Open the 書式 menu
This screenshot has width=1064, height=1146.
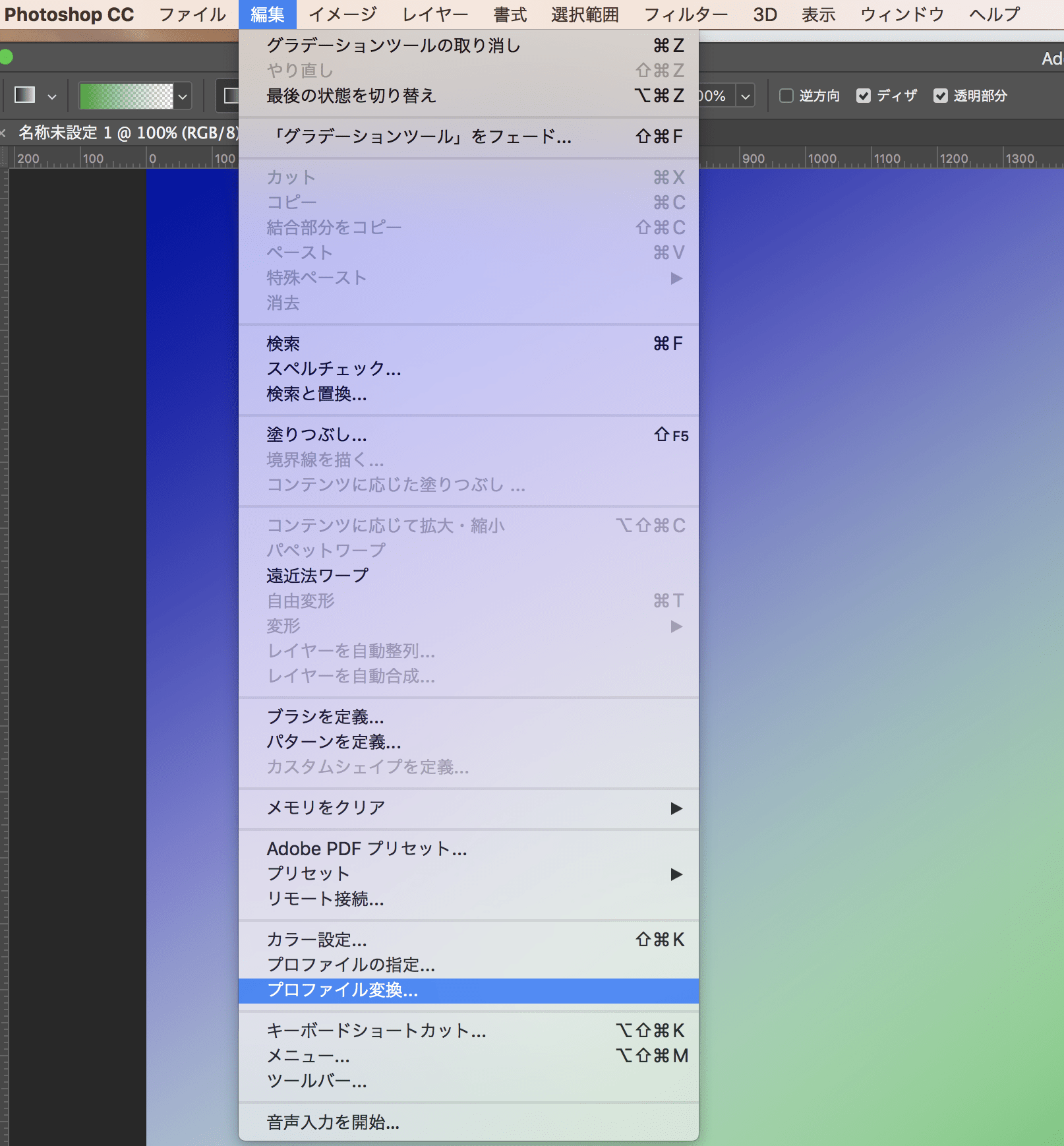coord(510,15)
